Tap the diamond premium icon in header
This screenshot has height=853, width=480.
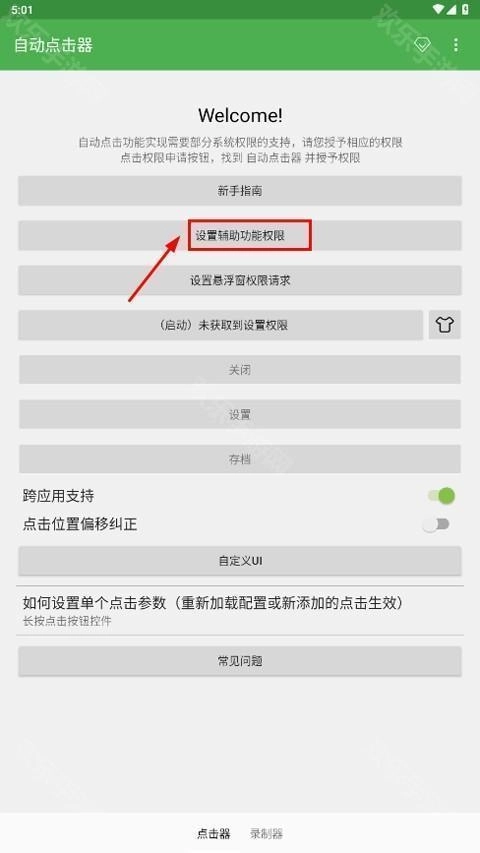click(x=422, y=45)
